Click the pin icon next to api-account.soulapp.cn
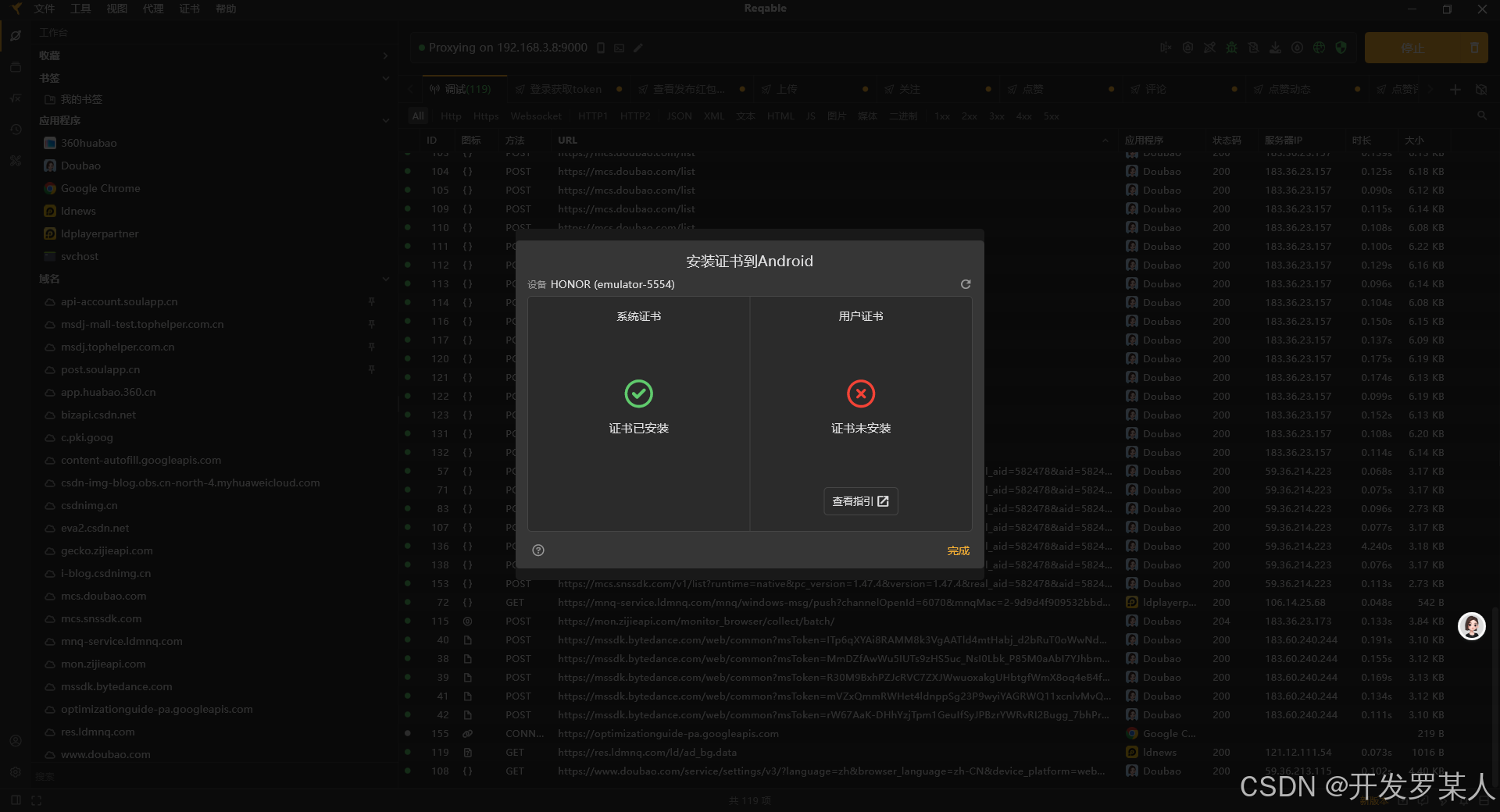Image resolution: width=1500 pixels, height=812 pixels. tap(372, 301)
